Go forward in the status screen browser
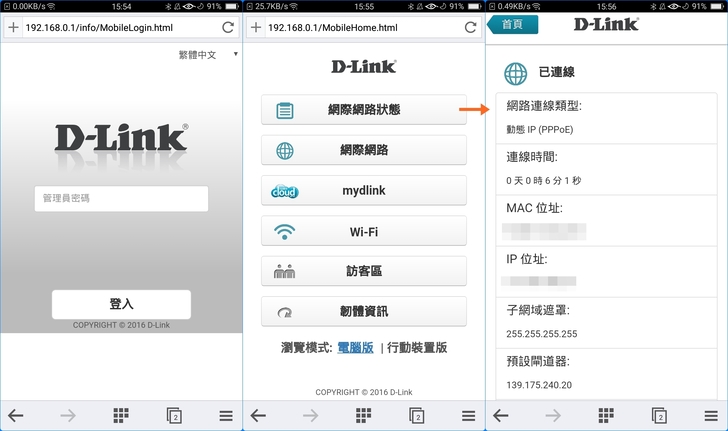The height and width of the screenshot is (431, 728). 552,415
